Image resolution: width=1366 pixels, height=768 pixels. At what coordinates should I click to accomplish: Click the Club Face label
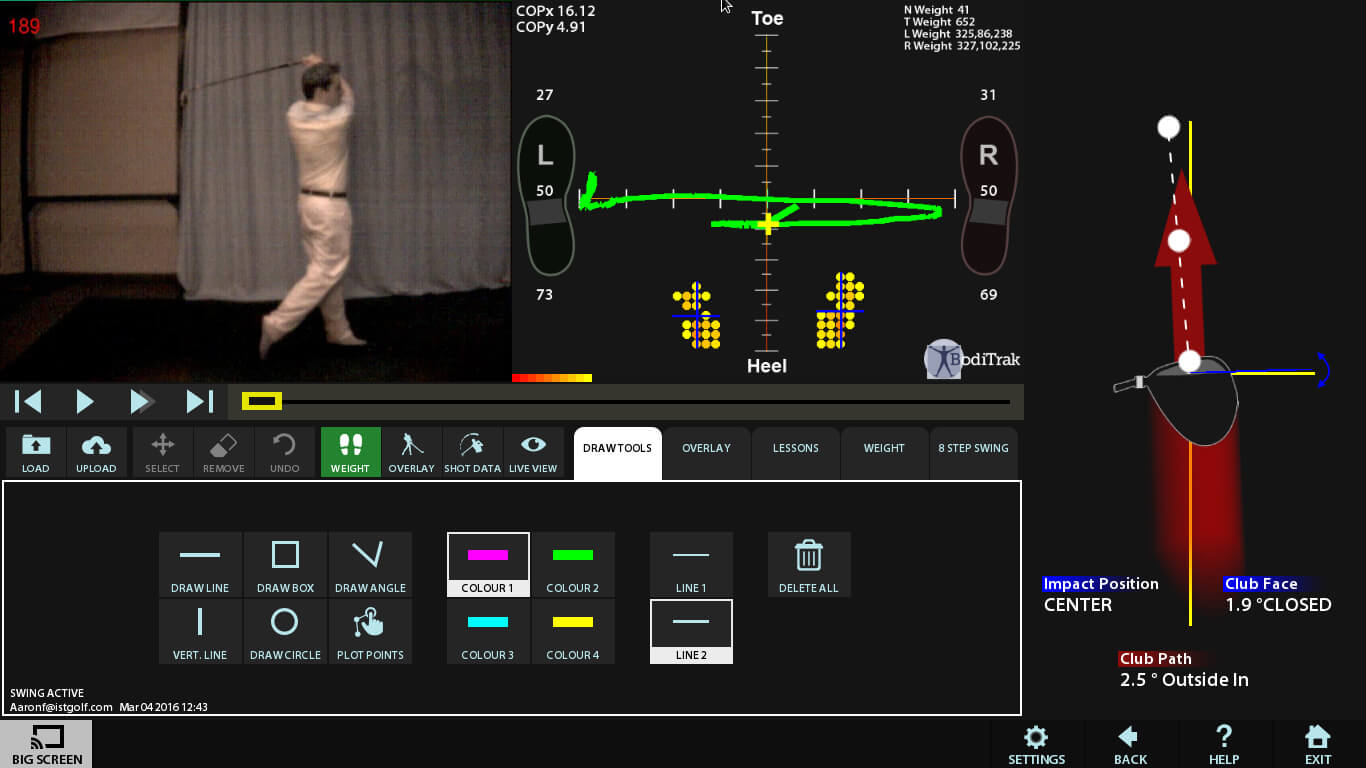click(x=1261, y=584)
